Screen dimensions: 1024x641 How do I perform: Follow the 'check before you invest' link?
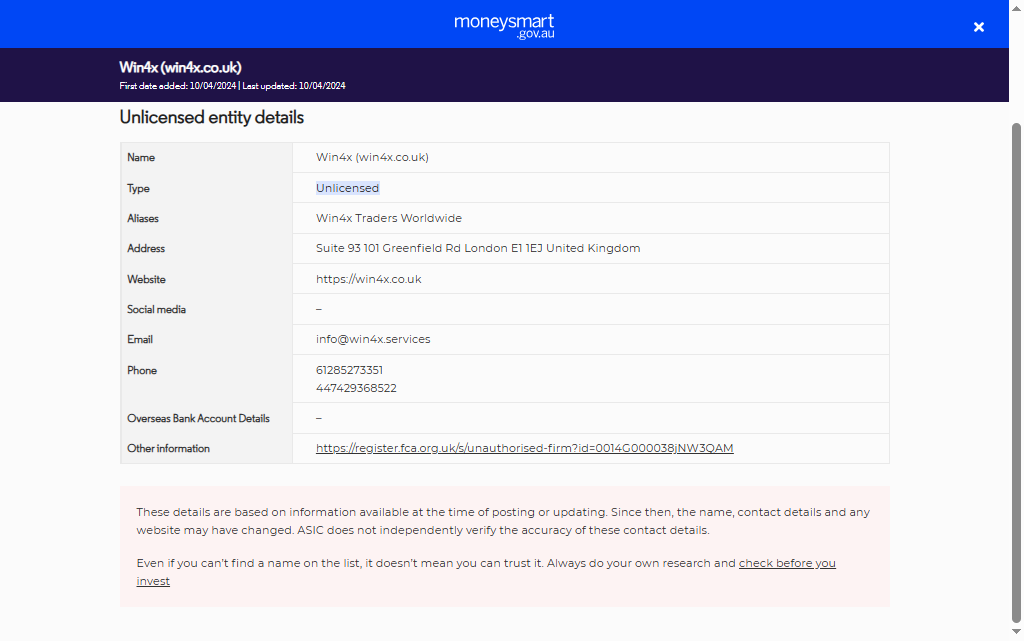coord(786,563)
